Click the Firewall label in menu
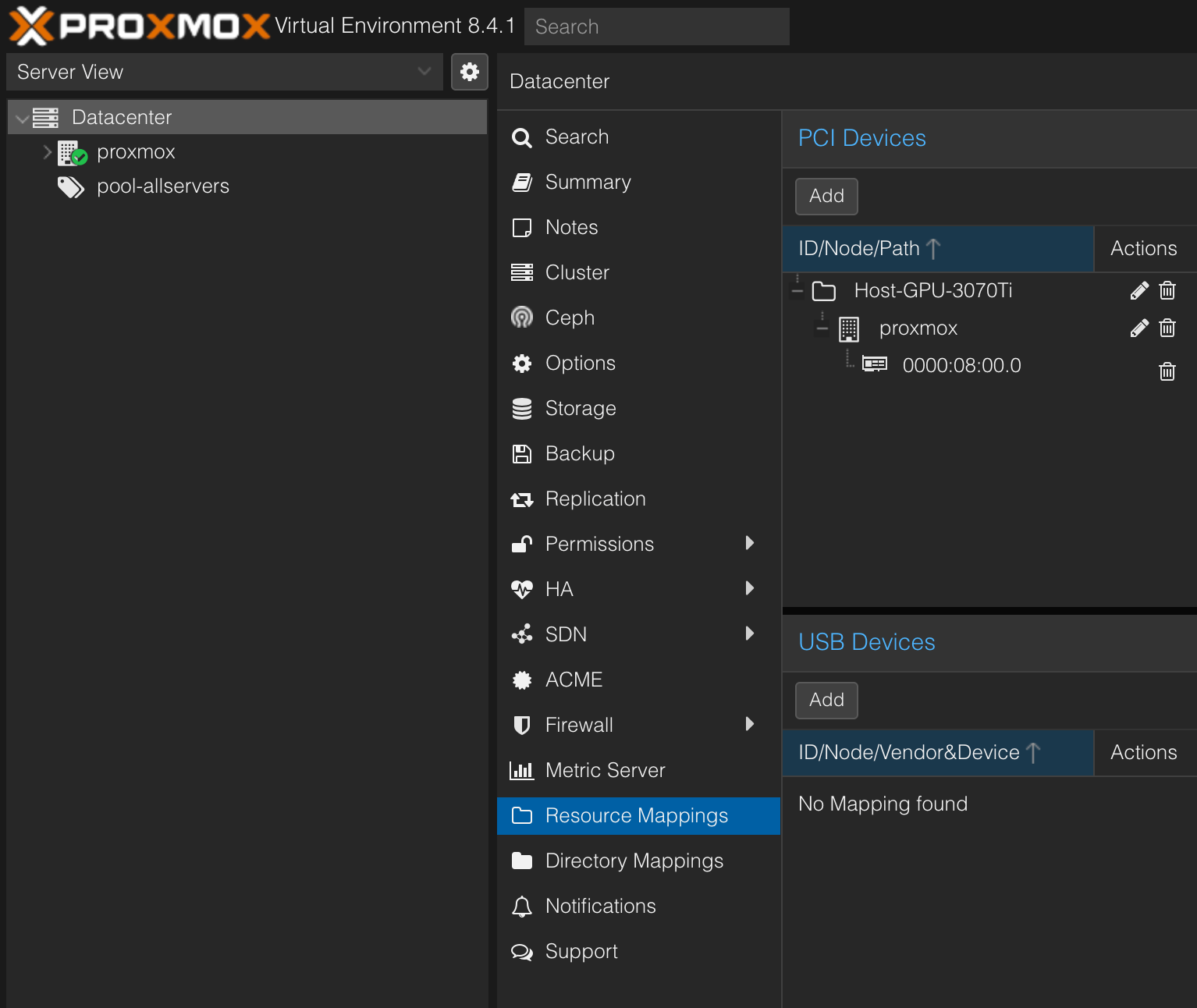1197x1008 pixels. 579,726
